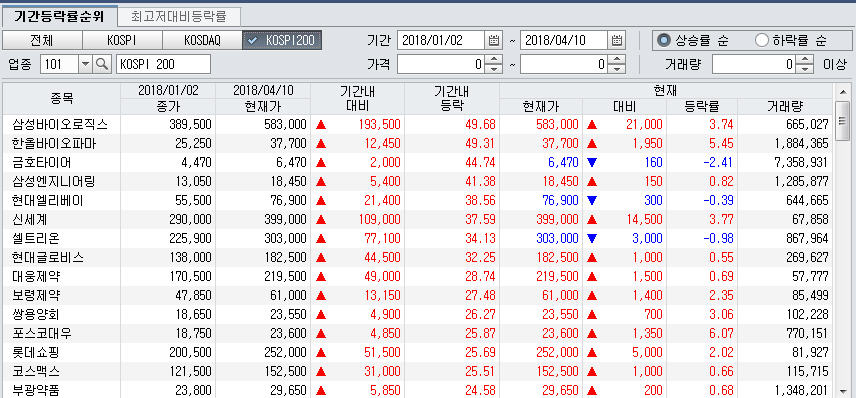The width and height of the screenshot is (856, 398).
Task: Select the 현대엘리베이 row
Action: coord(418,200)
